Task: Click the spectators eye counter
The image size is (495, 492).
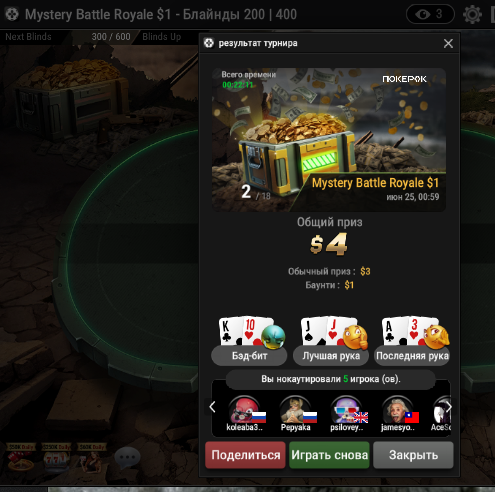Action: point(430,14)
